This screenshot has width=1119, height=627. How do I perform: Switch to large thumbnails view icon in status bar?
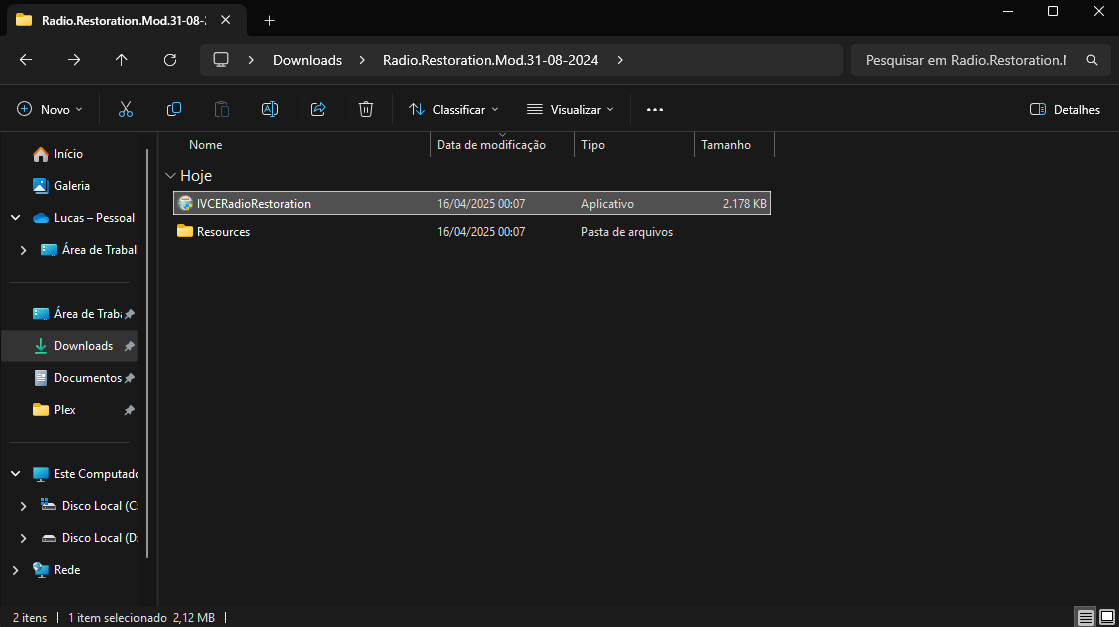point(1107,617)
